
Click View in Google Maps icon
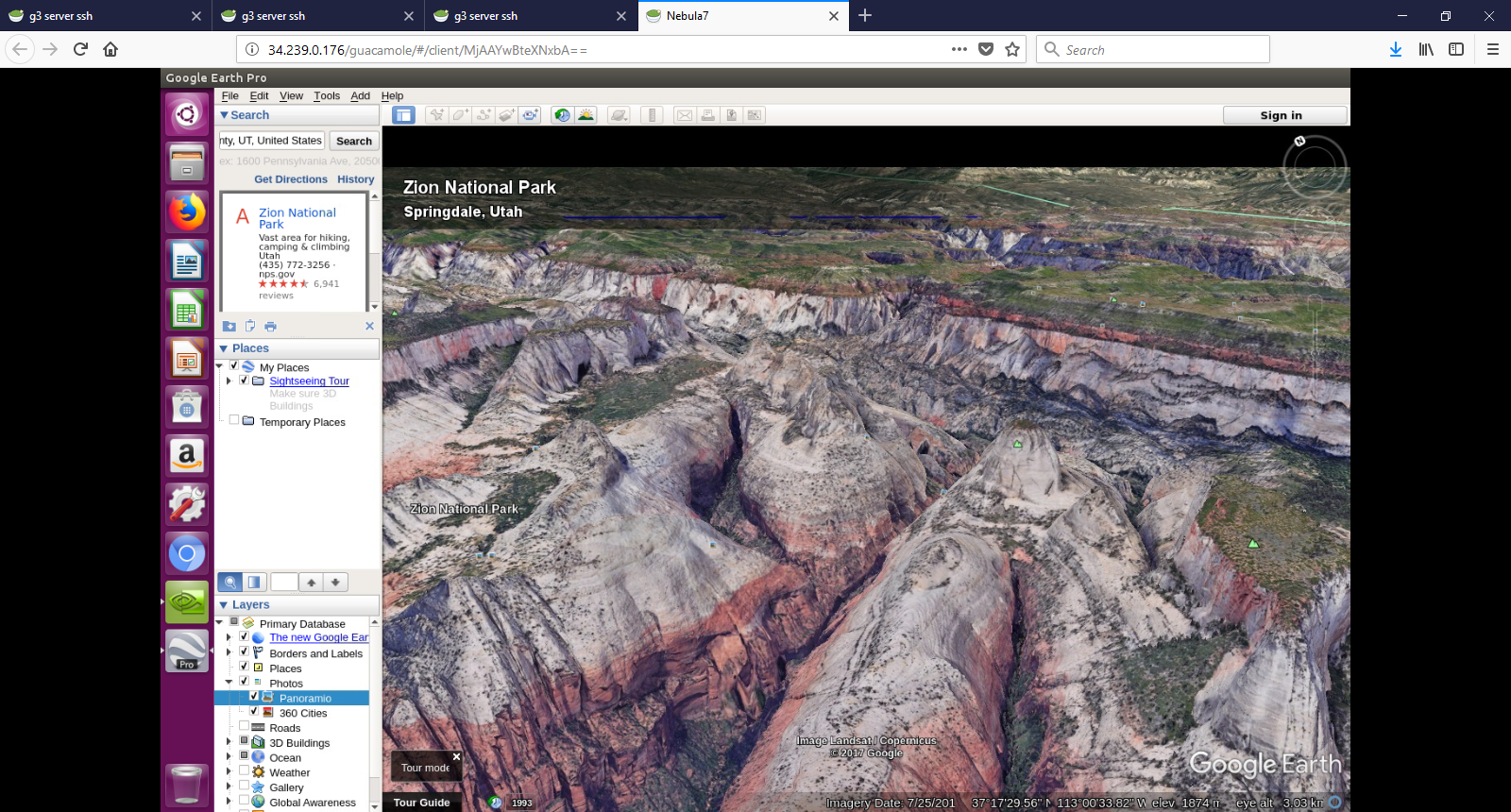tap(754, 115)
